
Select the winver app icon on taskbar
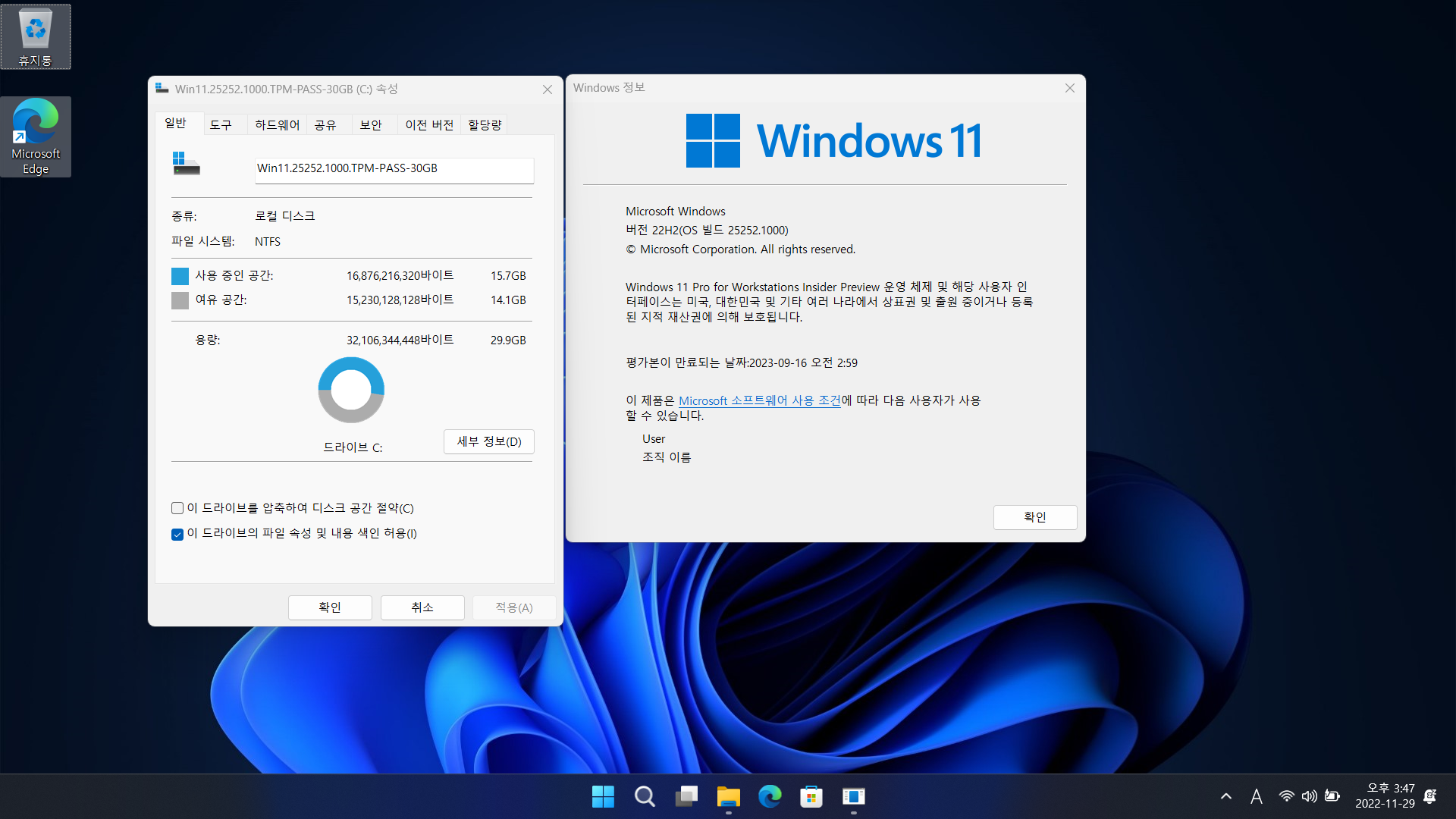click(853, 796)
